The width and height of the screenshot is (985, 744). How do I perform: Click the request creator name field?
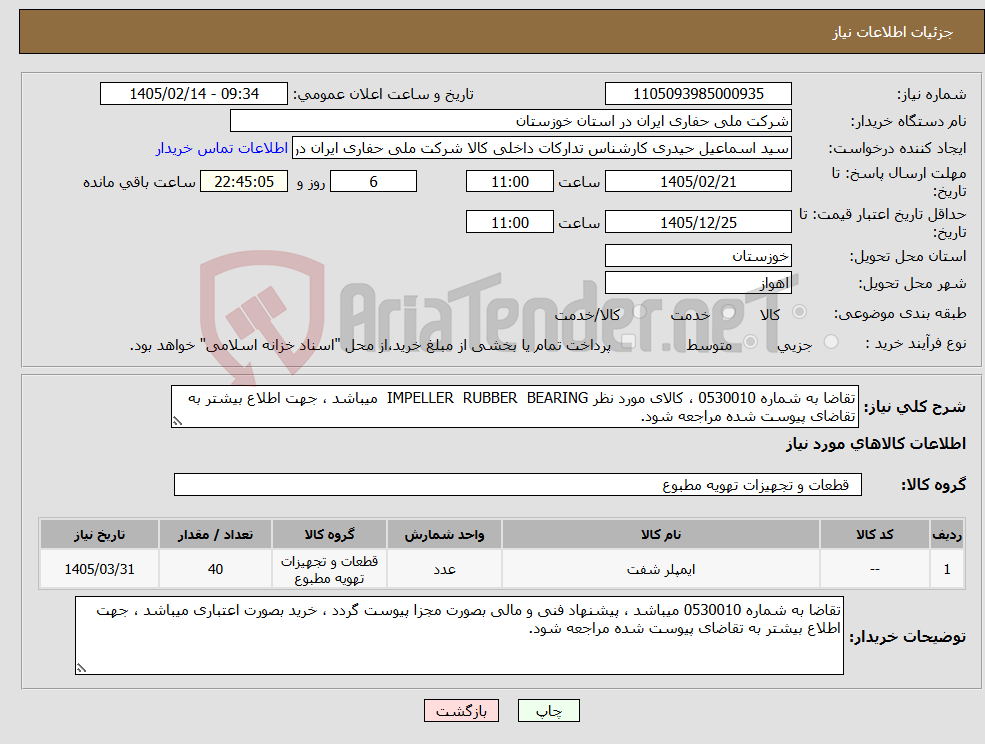541,148
